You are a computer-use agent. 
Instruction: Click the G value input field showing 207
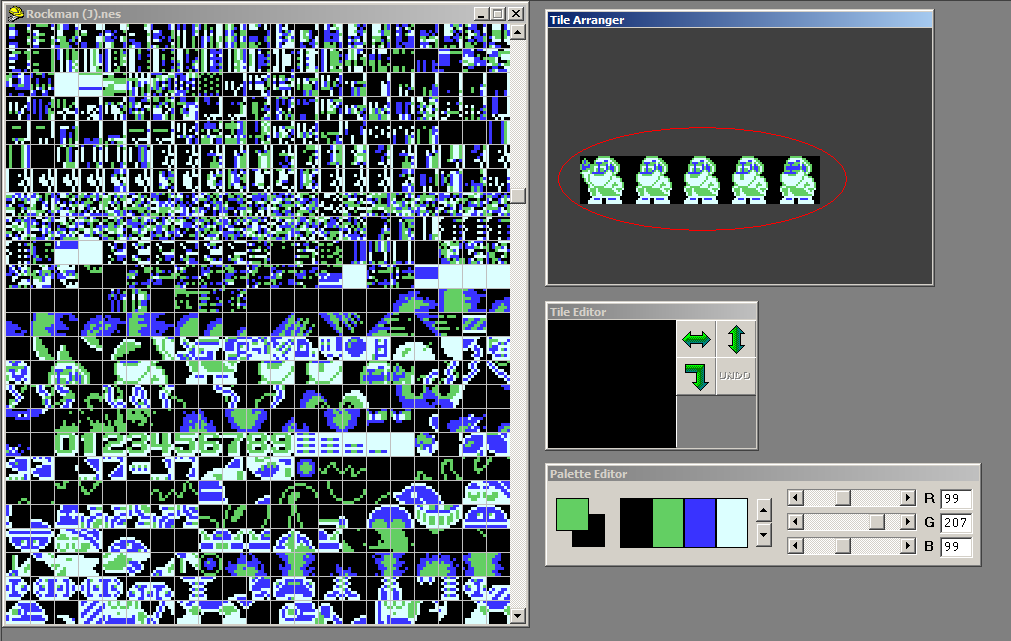pos(955,522)
